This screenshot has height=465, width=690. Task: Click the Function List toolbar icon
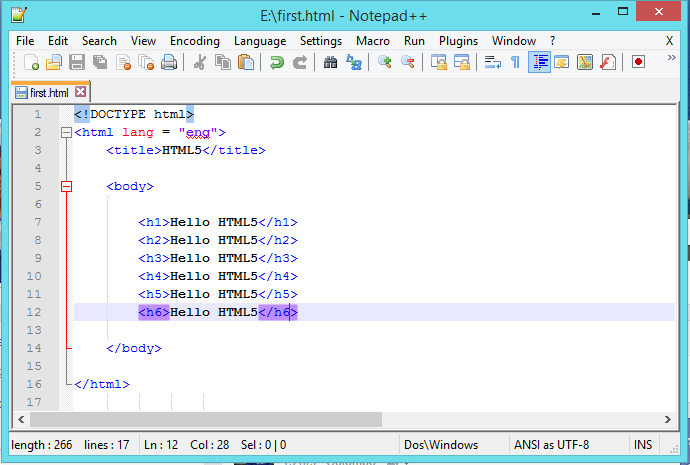608,62
